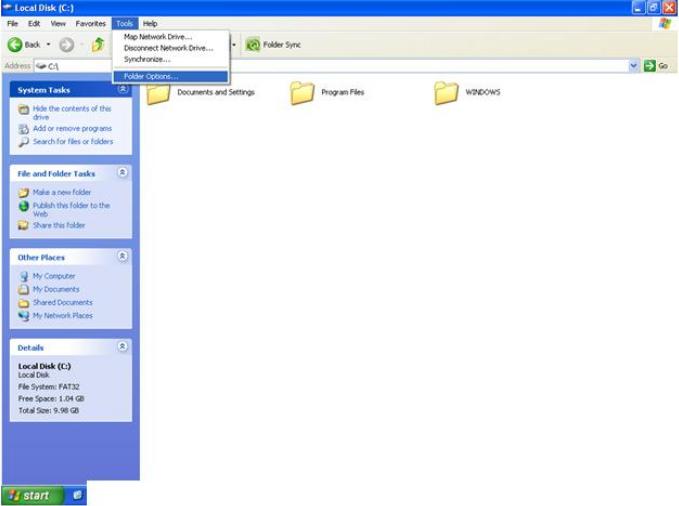Collapse the Details panel
Image resolution: width=679 pixels, height=506 pixels.
click(x=122, y=347)
